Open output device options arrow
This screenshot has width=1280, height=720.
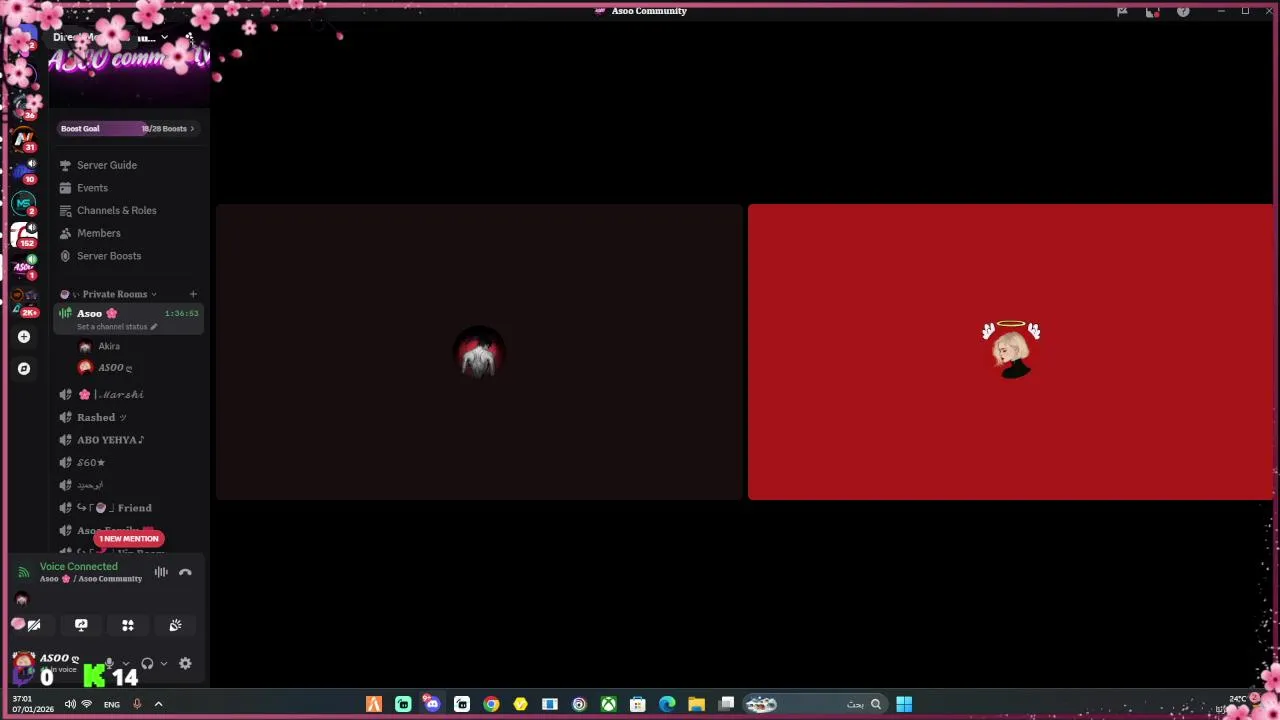(163, 663)
